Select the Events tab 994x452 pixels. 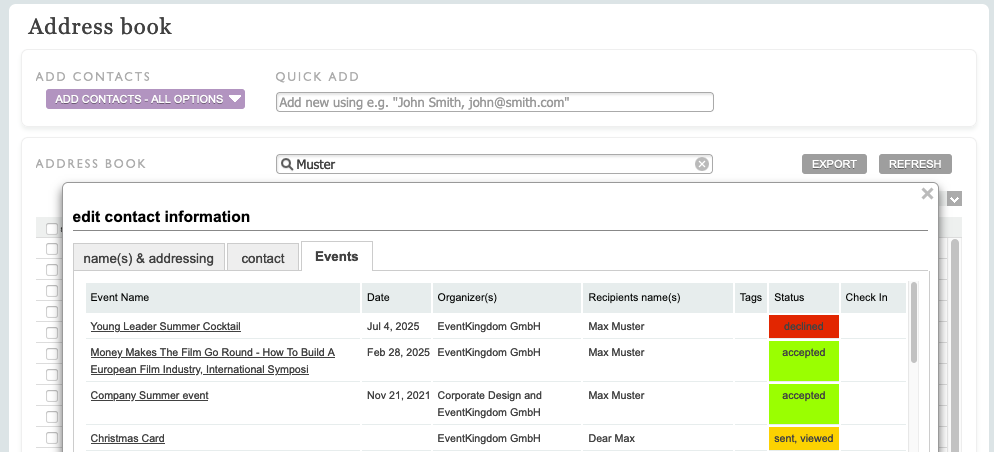[336, 256]
